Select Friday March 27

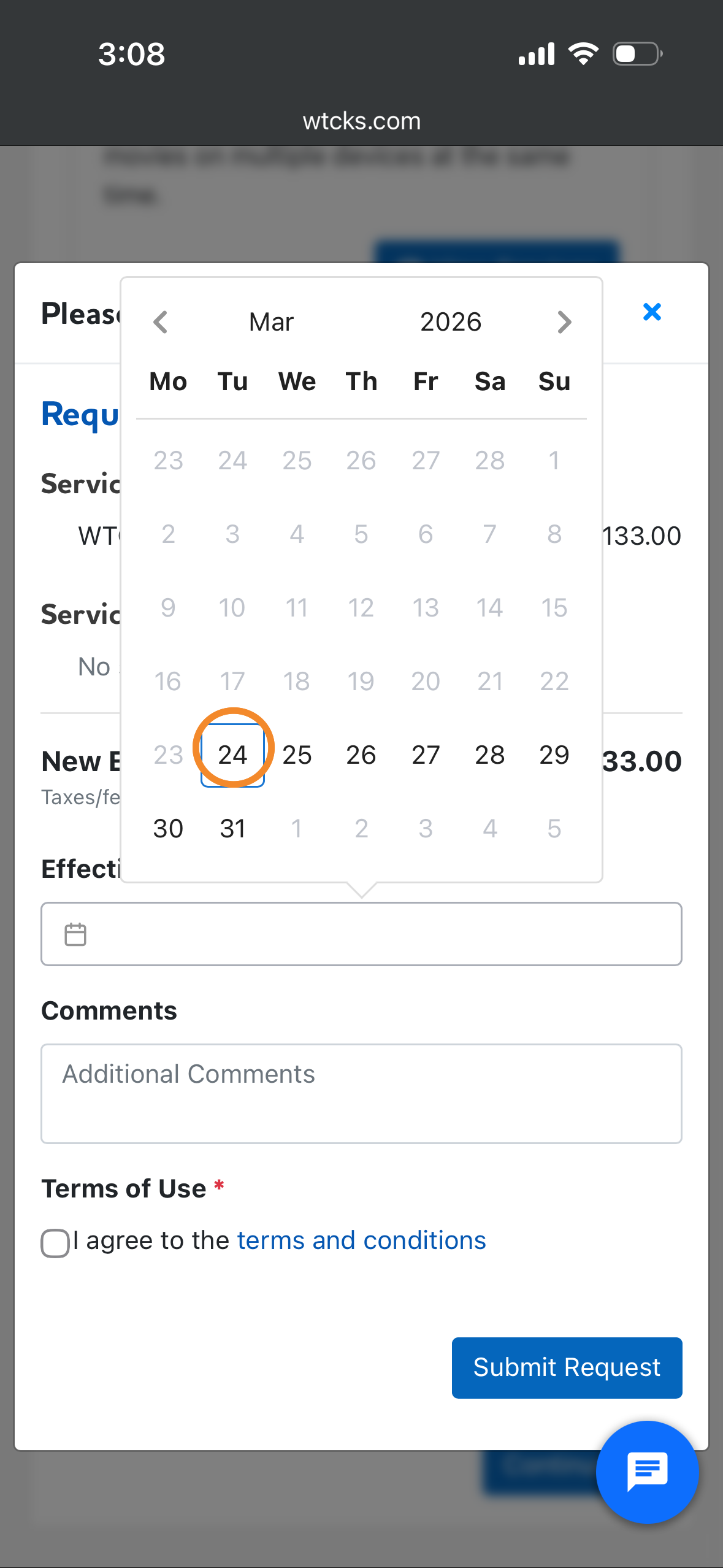click(x=426, y=755)
